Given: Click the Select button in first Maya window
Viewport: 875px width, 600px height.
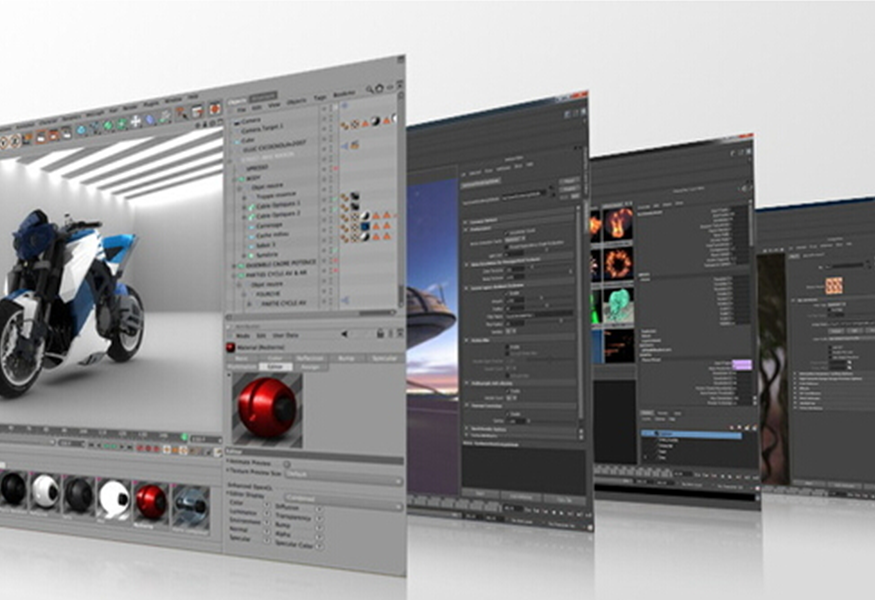Looking at the screenshot, I should (x=480, y=493).
